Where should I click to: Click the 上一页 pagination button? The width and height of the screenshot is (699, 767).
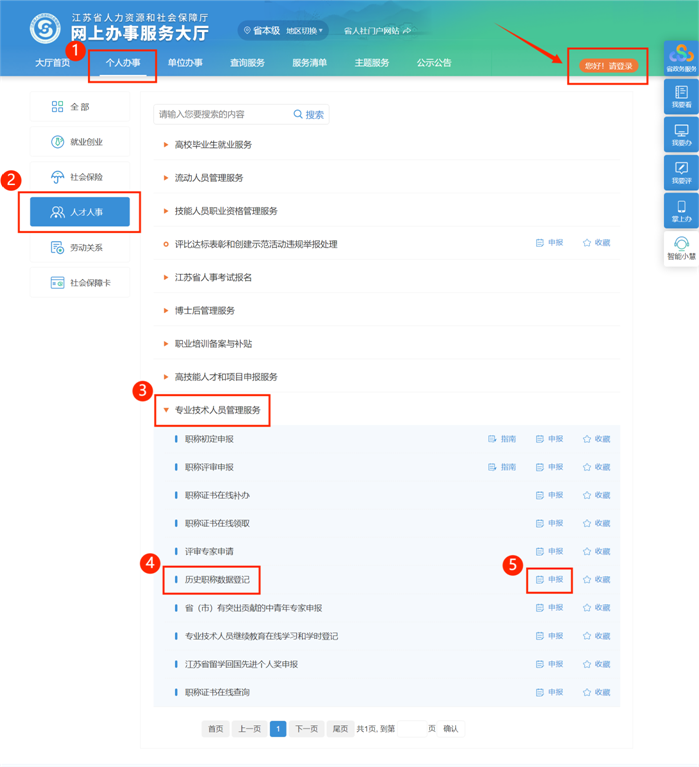[249, 729]
